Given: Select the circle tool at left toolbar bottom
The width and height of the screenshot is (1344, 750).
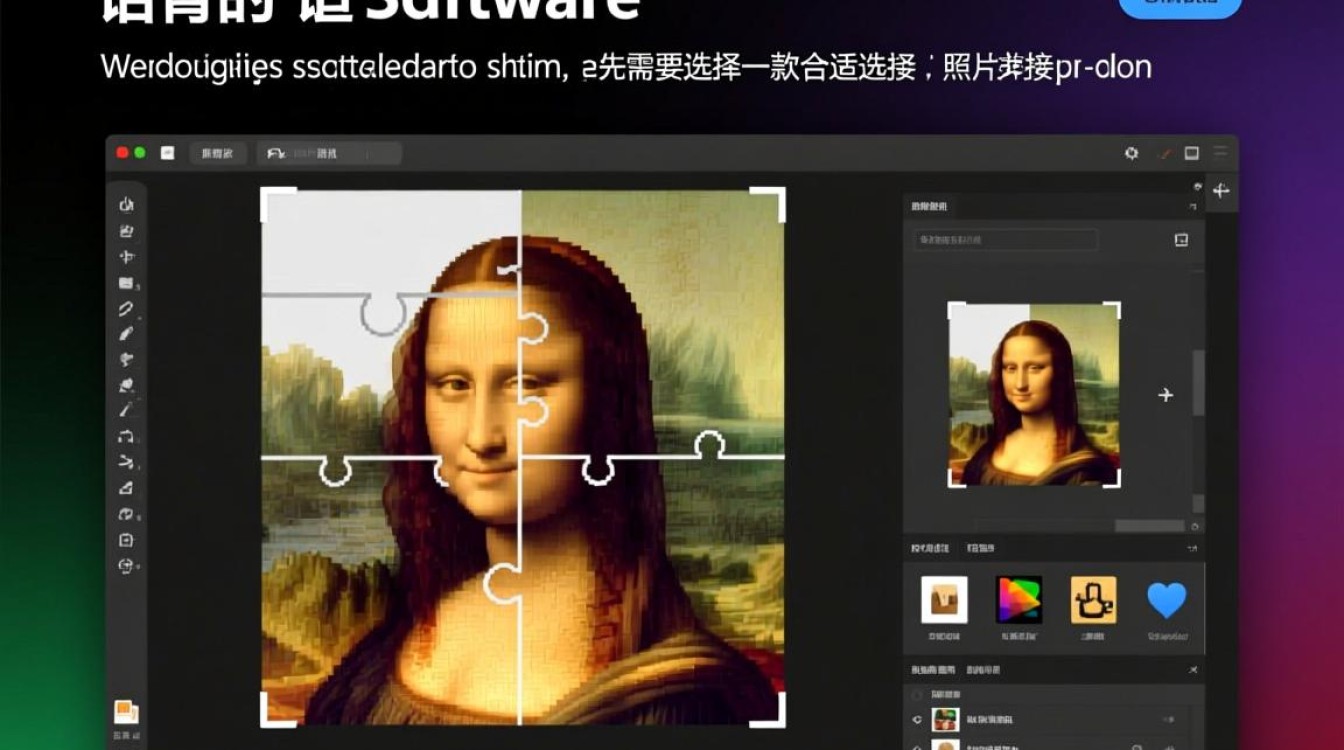Looking at the screenshot, I should 126,566.
